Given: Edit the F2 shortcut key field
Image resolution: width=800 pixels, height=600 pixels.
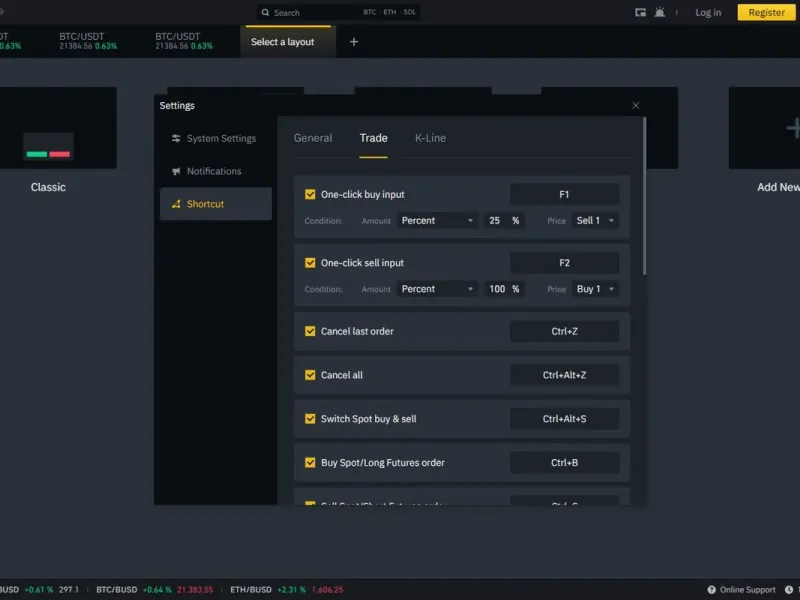Looking at the screenshot, I should [x=564, y=263].
